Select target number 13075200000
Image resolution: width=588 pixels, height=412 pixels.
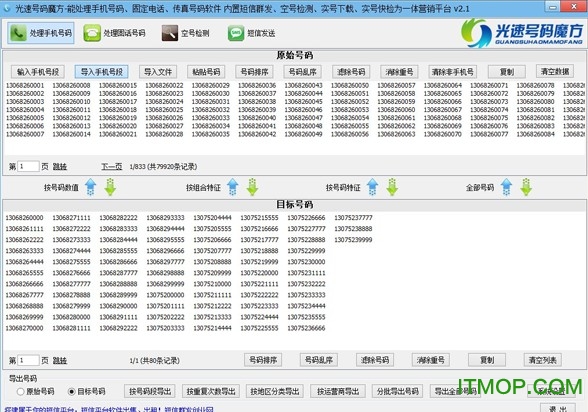(165, 295)
